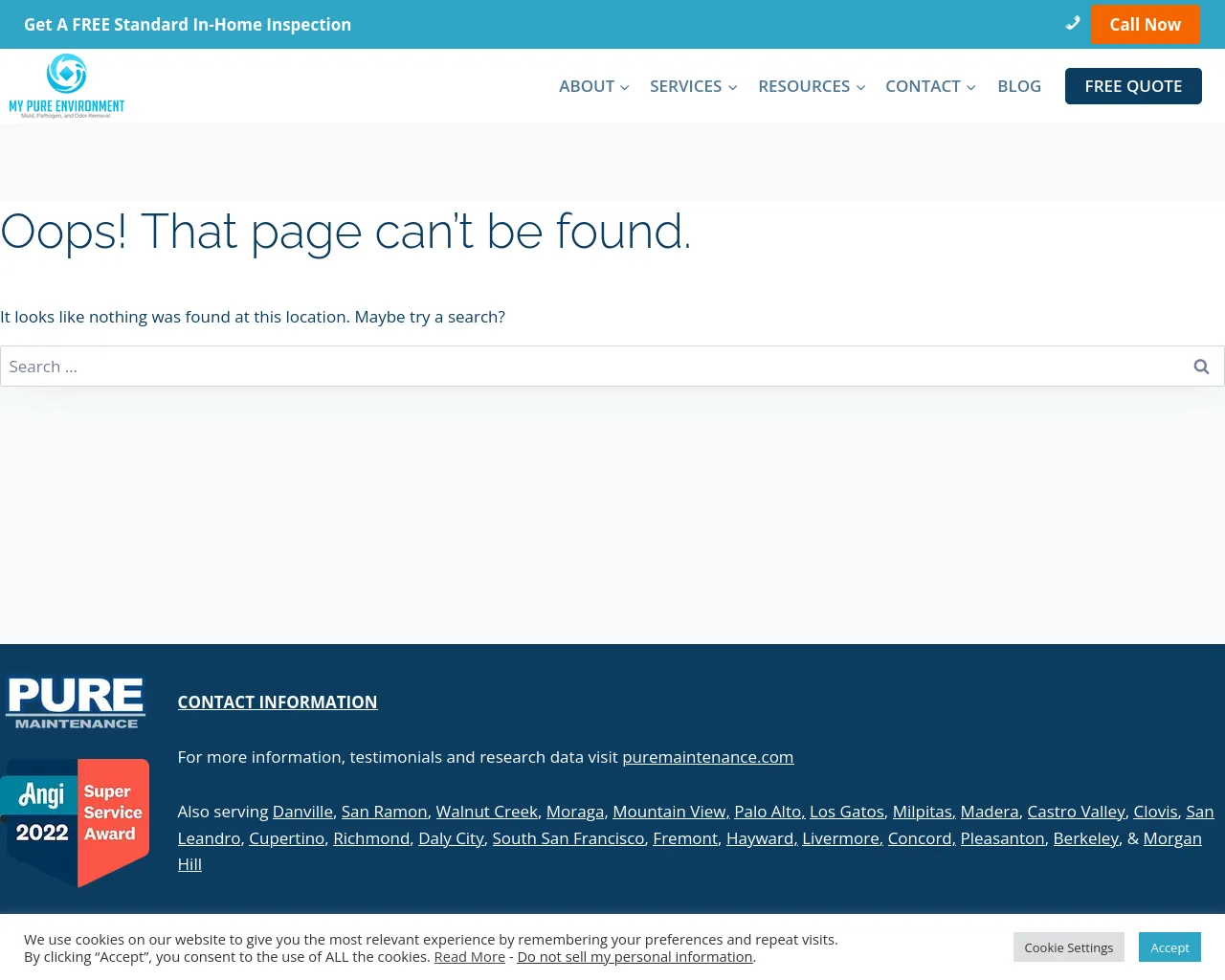Screen dimensions: 1225x980
Task: Open the Palo Alto link
Action: tap(768, 812)
